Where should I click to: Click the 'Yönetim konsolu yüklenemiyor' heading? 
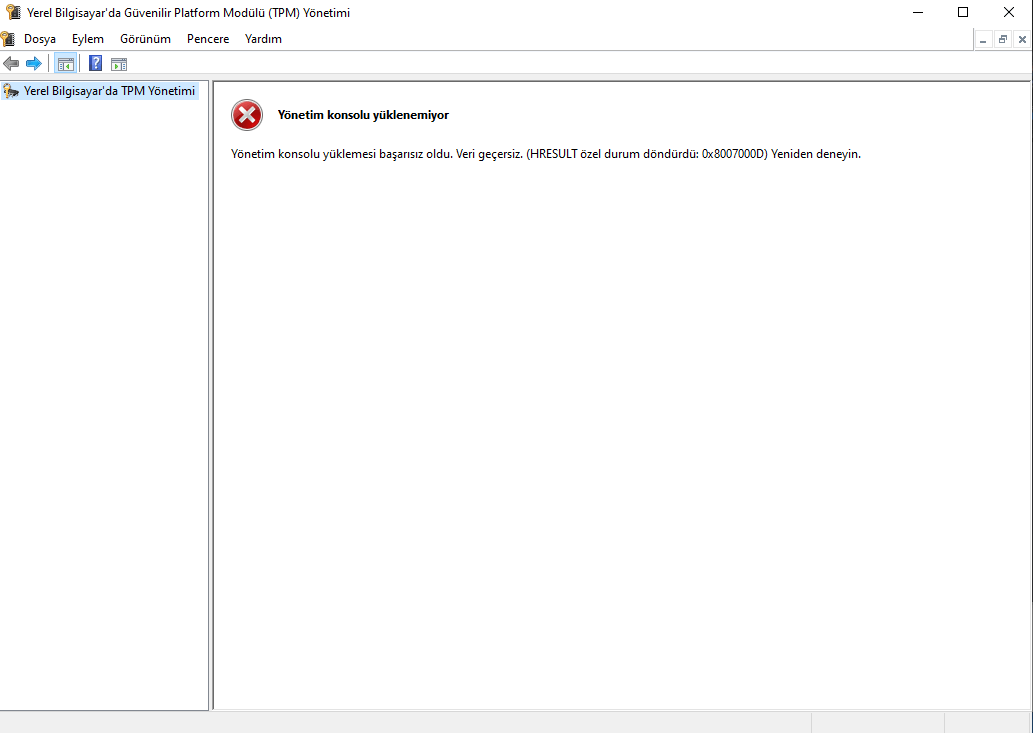pos(363,115)
